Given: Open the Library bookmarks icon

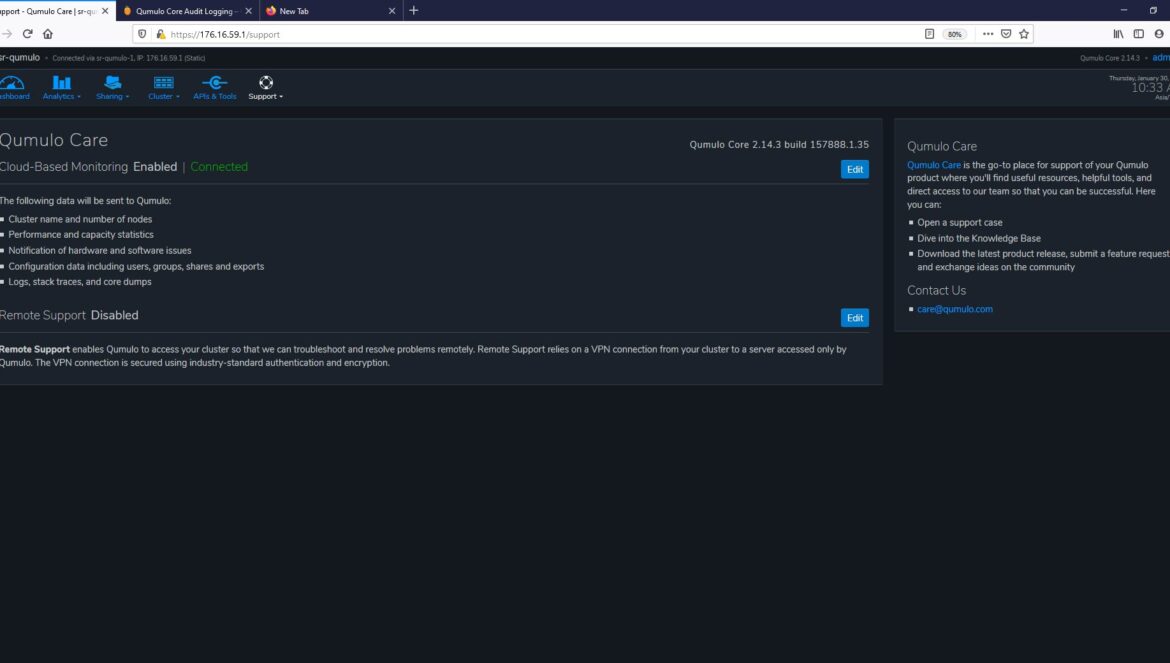Looking at the screenshot, I should coord(1118,34).
